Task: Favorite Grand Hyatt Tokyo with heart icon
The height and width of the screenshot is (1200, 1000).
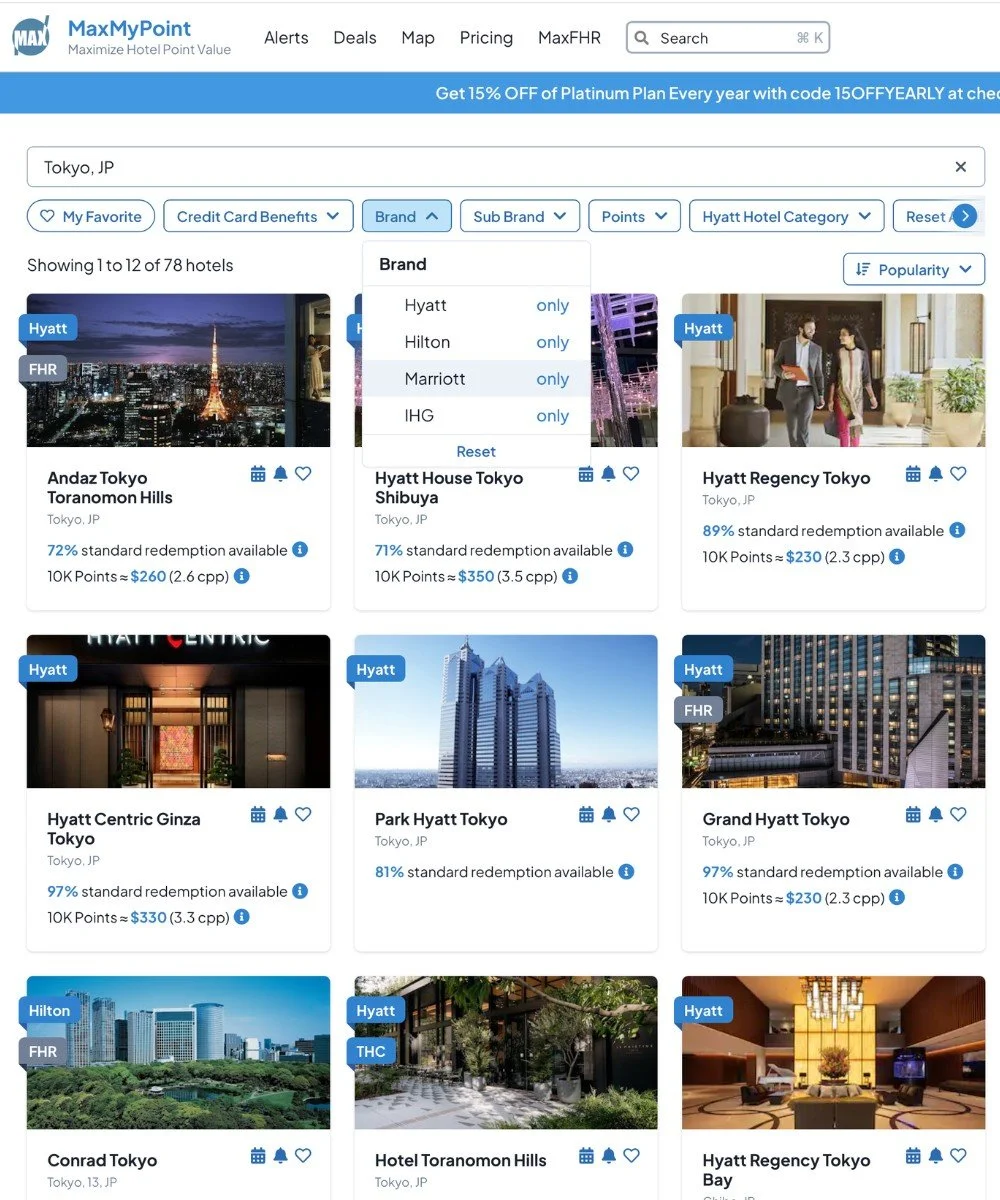Action: pos(958,815)
